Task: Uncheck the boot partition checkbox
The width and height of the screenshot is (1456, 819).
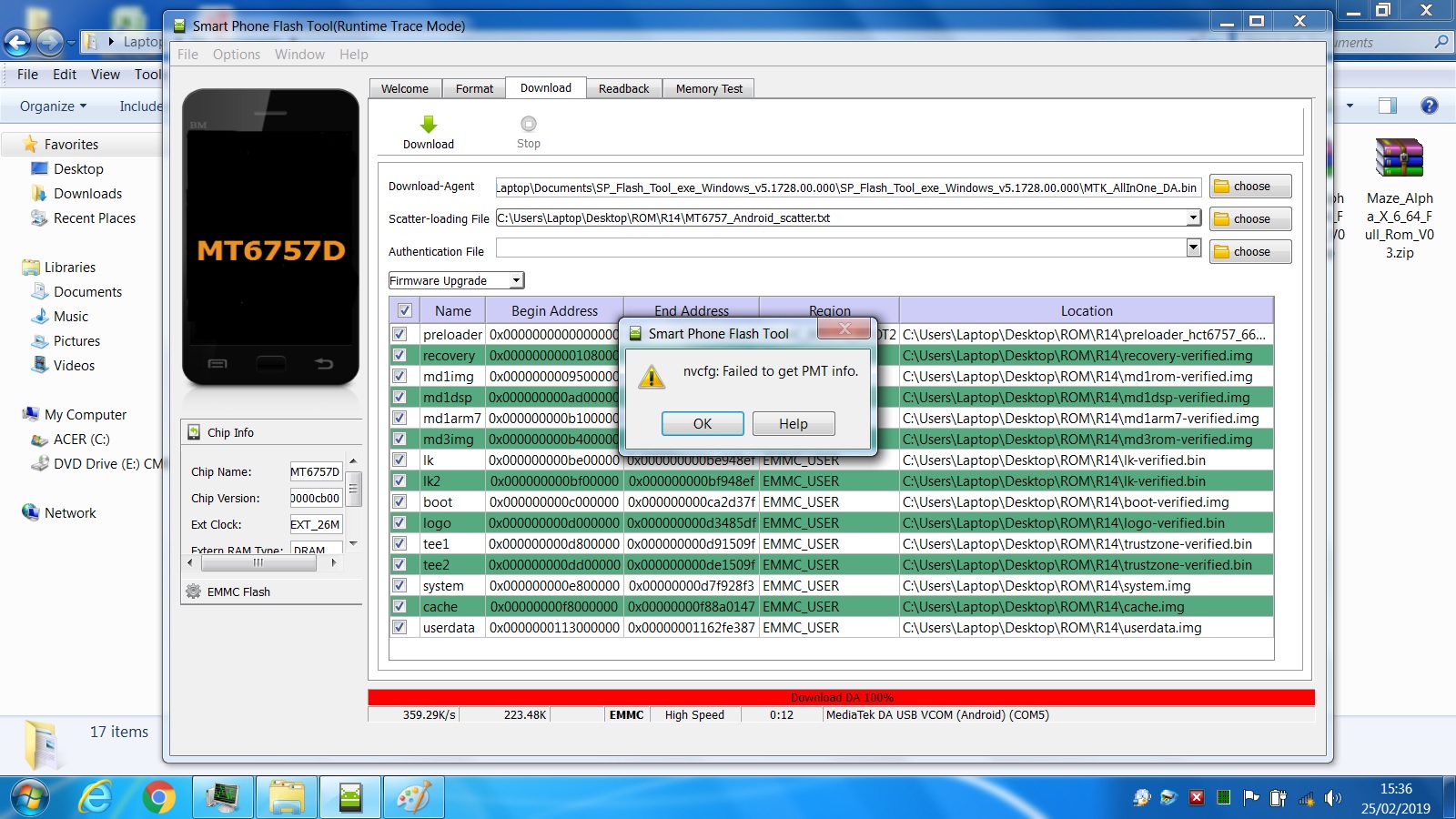Action: click(399, 501)
